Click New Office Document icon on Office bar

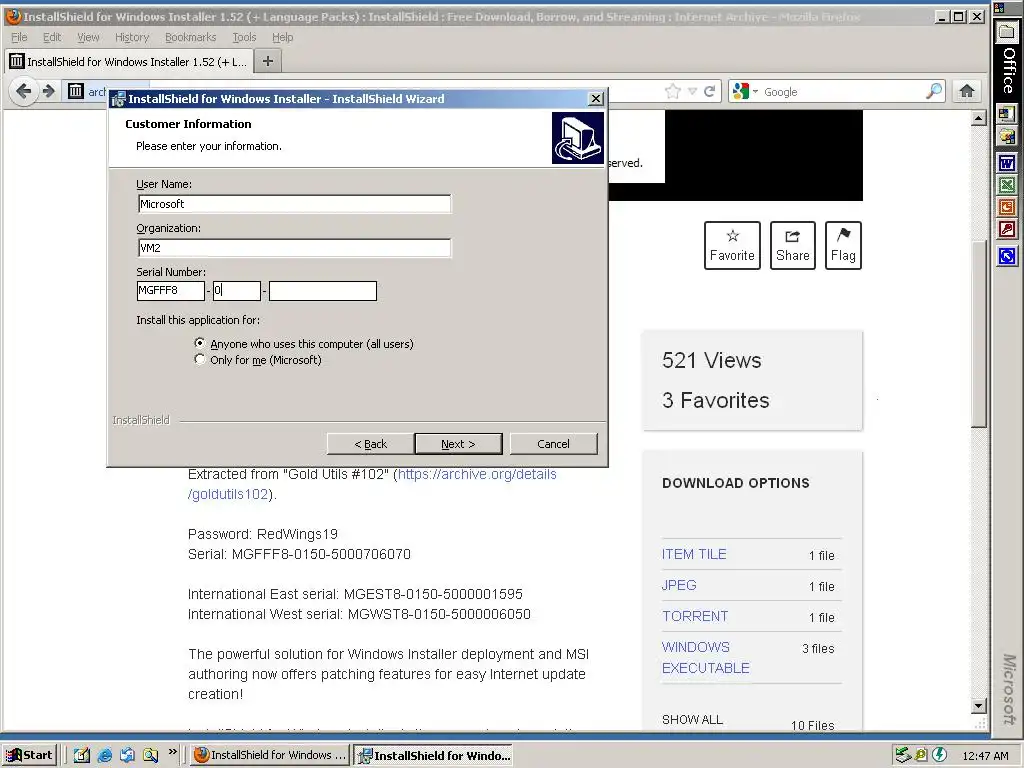tap(1006, 114)
